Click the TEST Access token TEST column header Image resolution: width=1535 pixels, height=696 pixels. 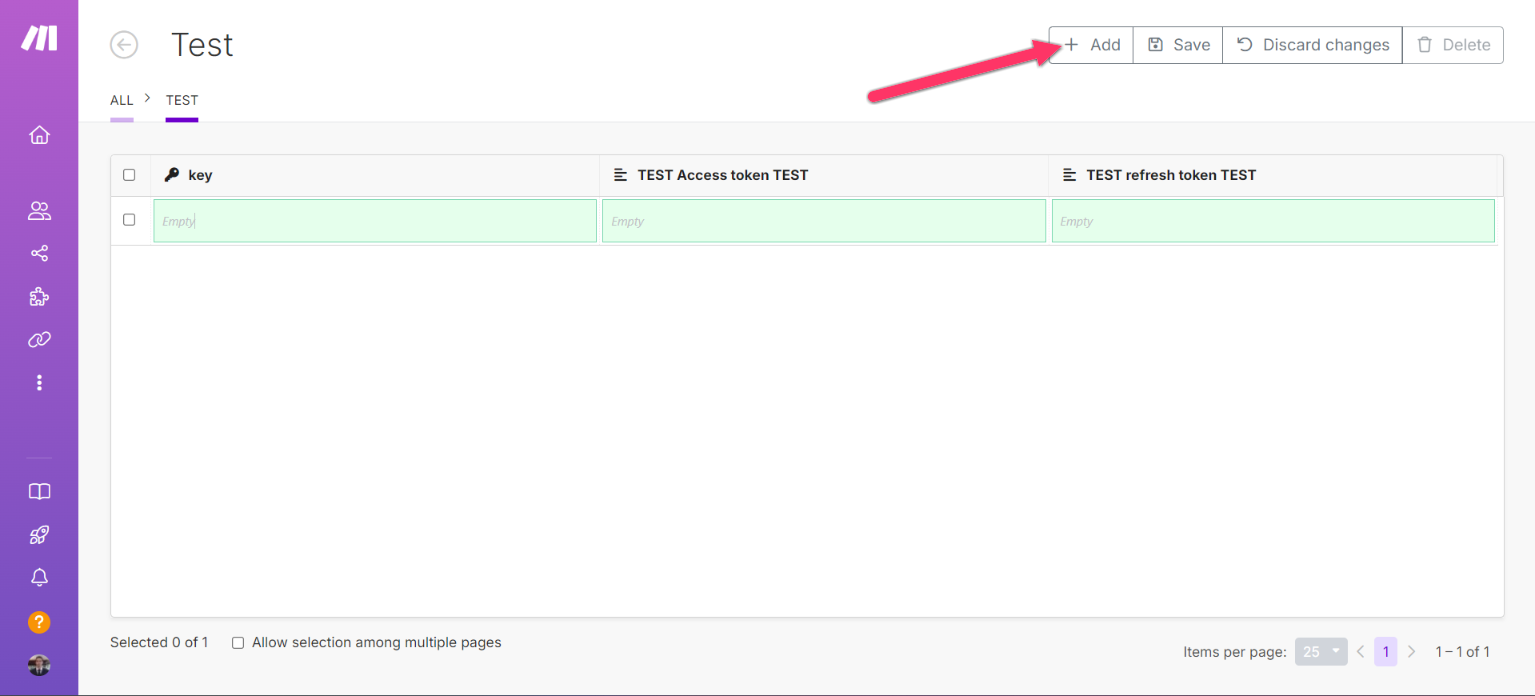pyautogui.click(x=722, y=175)
